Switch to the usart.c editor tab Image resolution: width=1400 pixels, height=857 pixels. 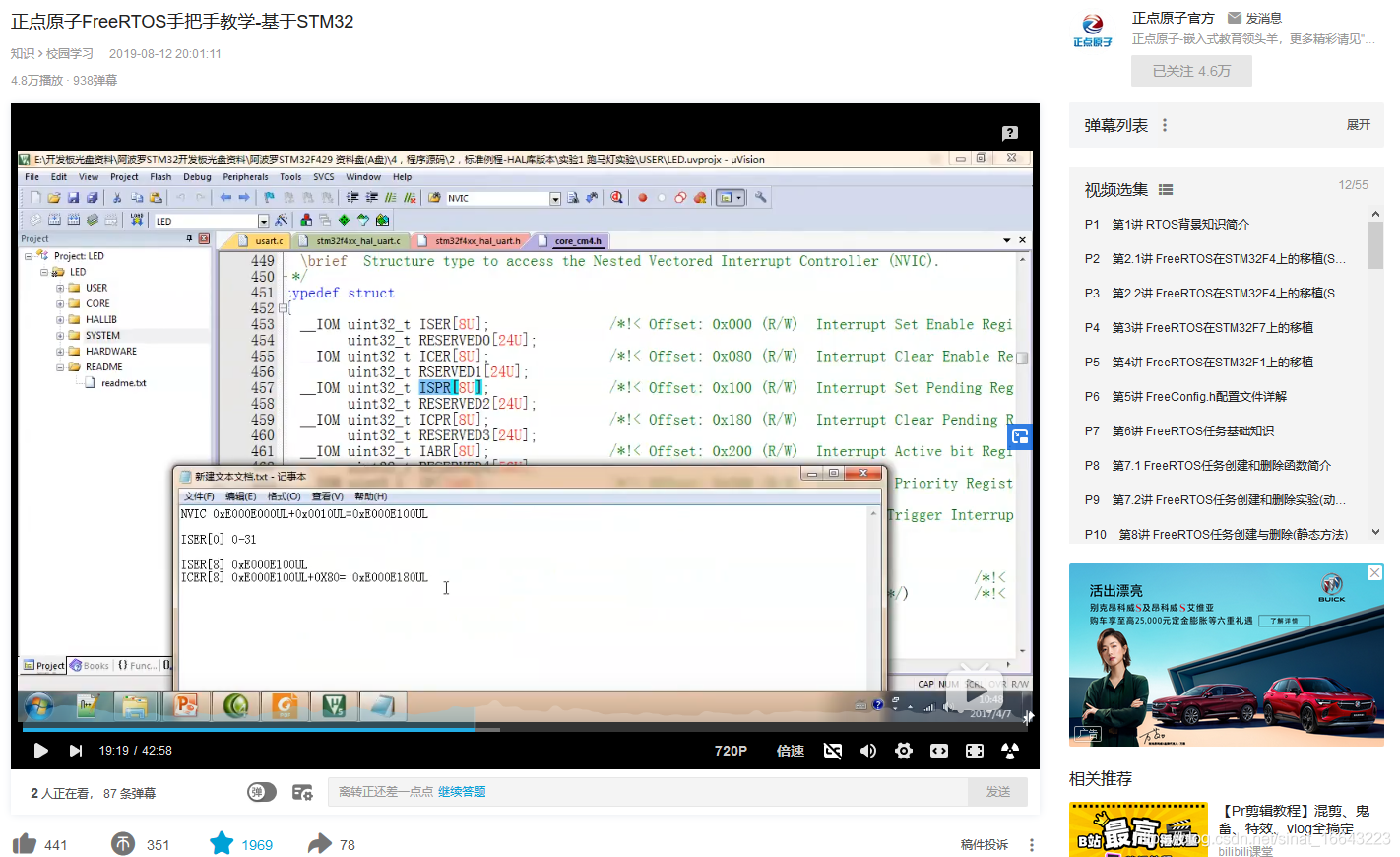click(268, 240)
